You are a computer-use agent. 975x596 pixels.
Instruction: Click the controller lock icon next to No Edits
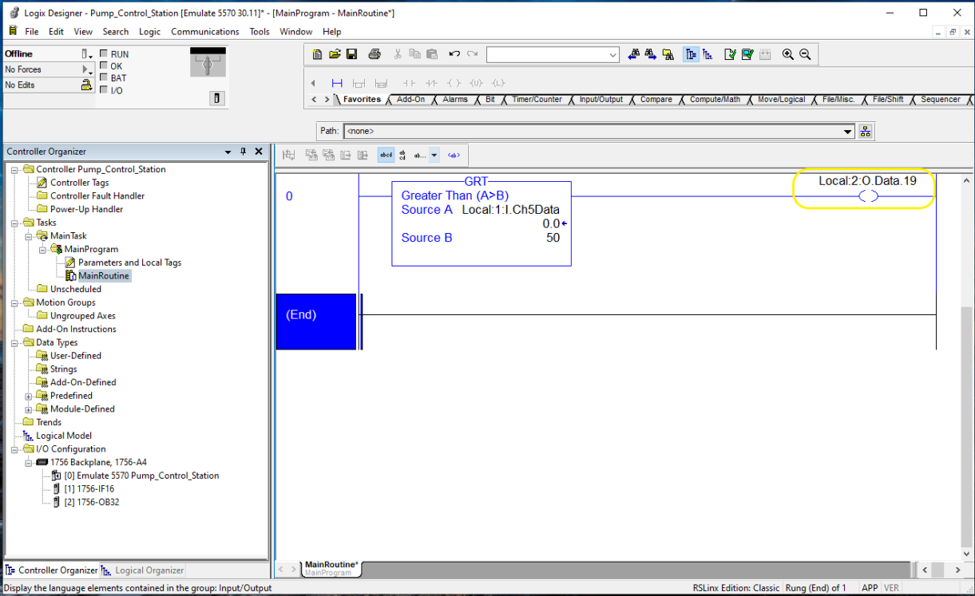[86, 85]
